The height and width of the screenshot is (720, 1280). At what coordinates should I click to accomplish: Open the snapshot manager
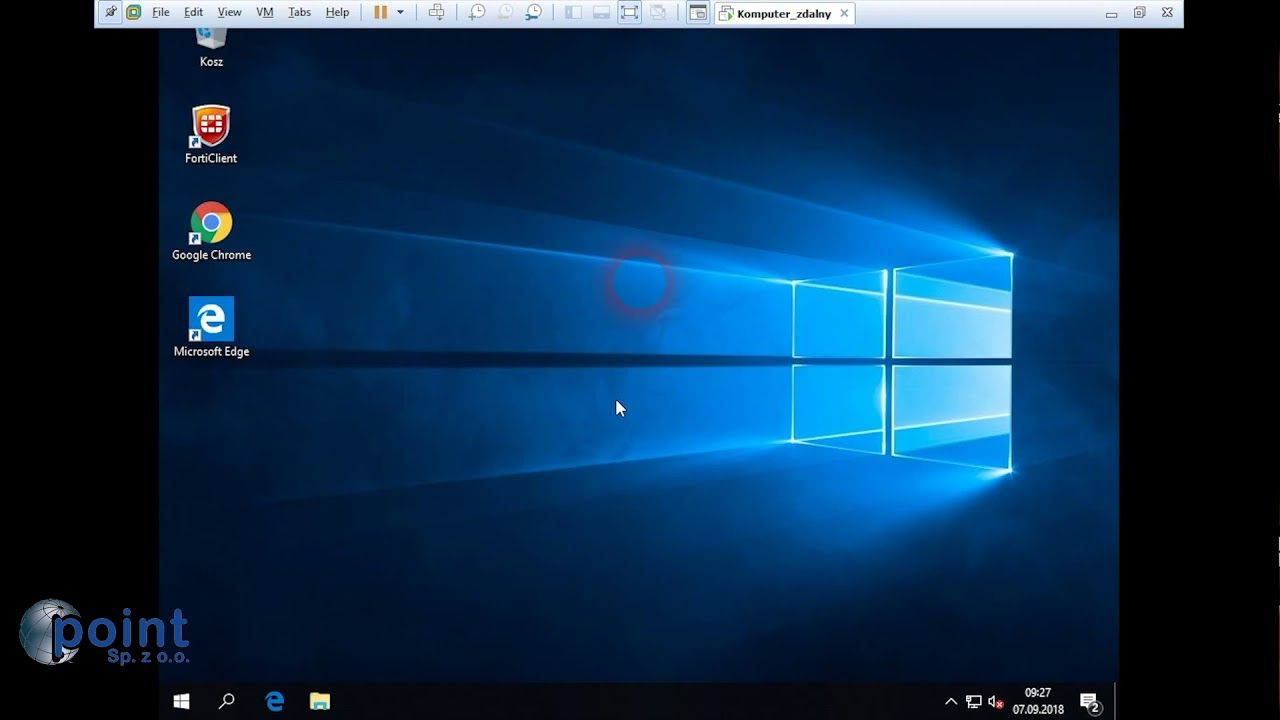coord(534,13)
